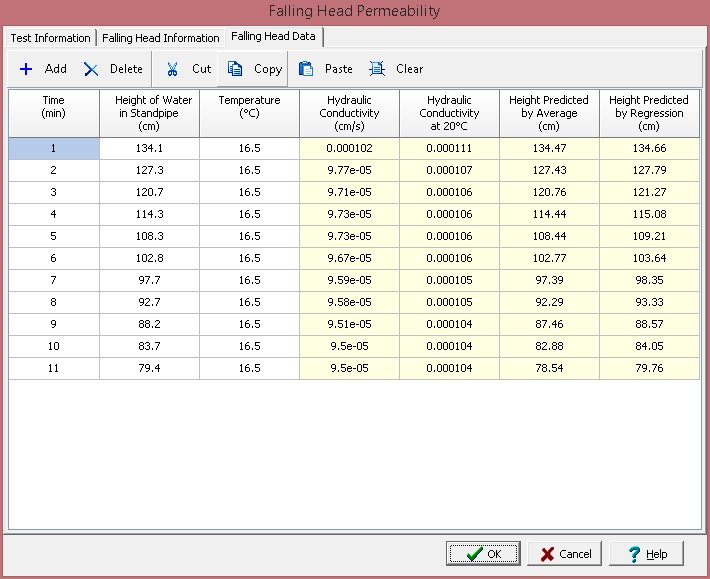Screen dimensions: 710x579
Task: Select the temperature cell in row 5
Action: pyautogui.click(x=249, y=236)
